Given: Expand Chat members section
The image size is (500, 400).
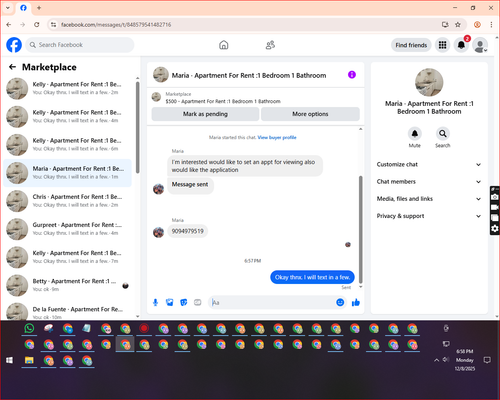Looking at the screenshot, I should pos(429,182).
